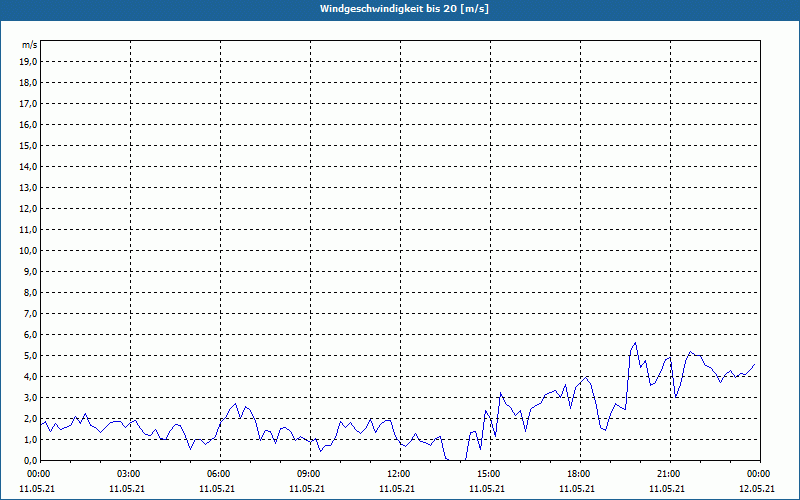Click the m/s unit label

pyautogui.click(x=29, y=45)
